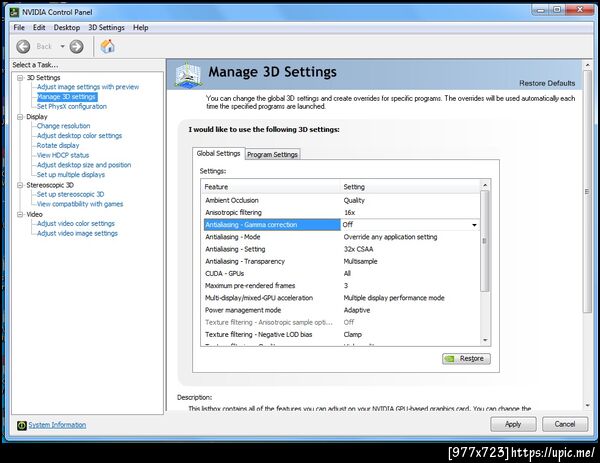
Task: Open Set up stereoscopic 3D
Action: click(70, 194)
